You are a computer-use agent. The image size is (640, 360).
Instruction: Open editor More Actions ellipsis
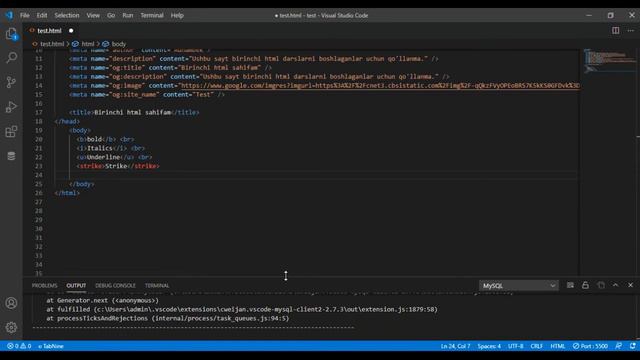click(x=631, y=31)
